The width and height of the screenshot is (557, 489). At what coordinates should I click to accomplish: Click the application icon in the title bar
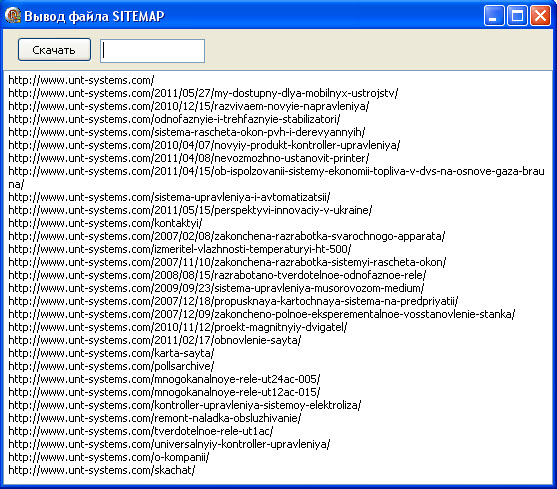click(13, 15)
